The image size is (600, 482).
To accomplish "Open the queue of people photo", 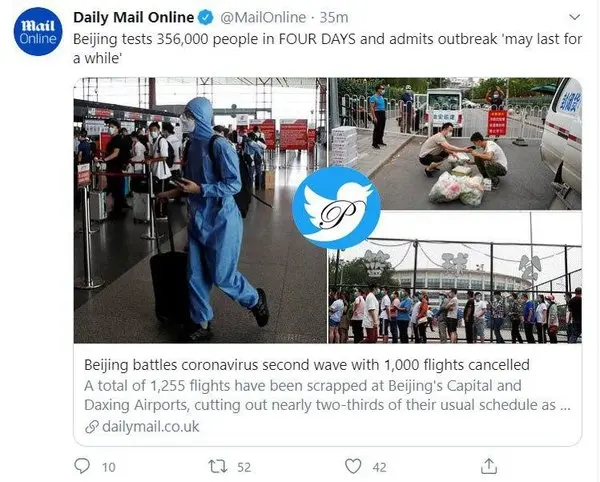I will pyautogui.click(x=455, y=278).
